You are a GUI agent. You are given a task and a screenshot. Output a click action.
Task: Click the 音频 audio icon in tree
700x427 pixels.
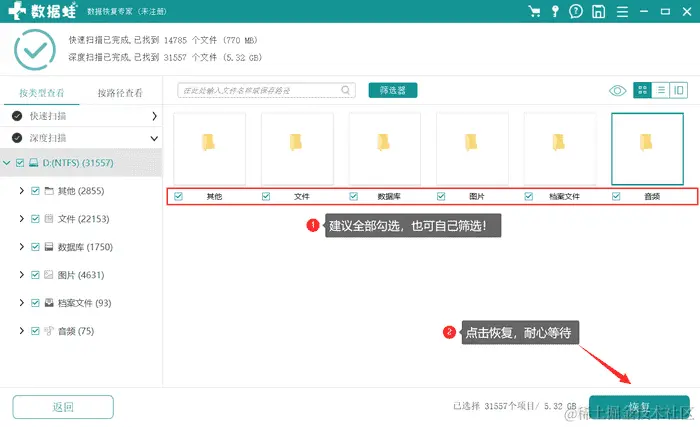(49, 331)
